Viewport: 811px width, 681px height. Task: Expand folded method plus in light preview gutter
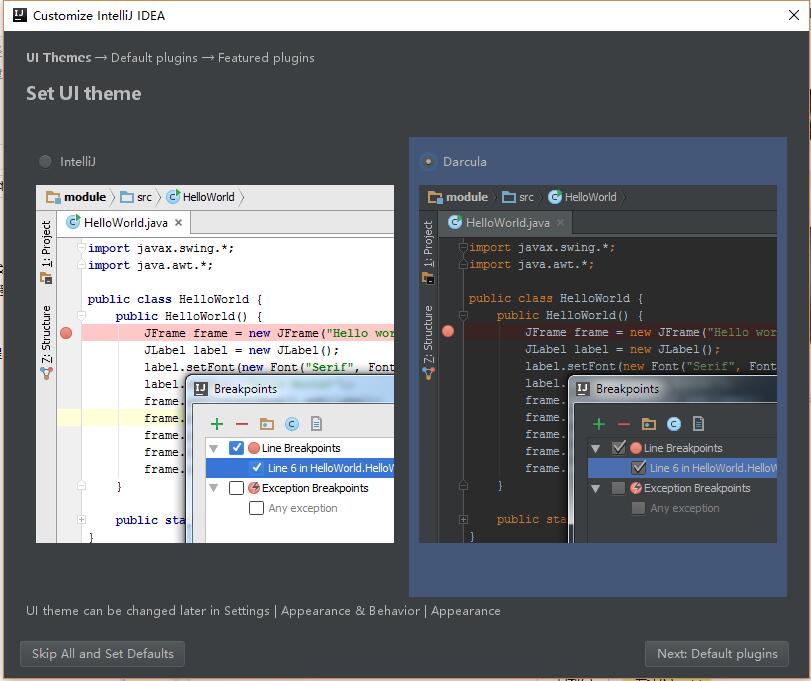tap(81, 520)
